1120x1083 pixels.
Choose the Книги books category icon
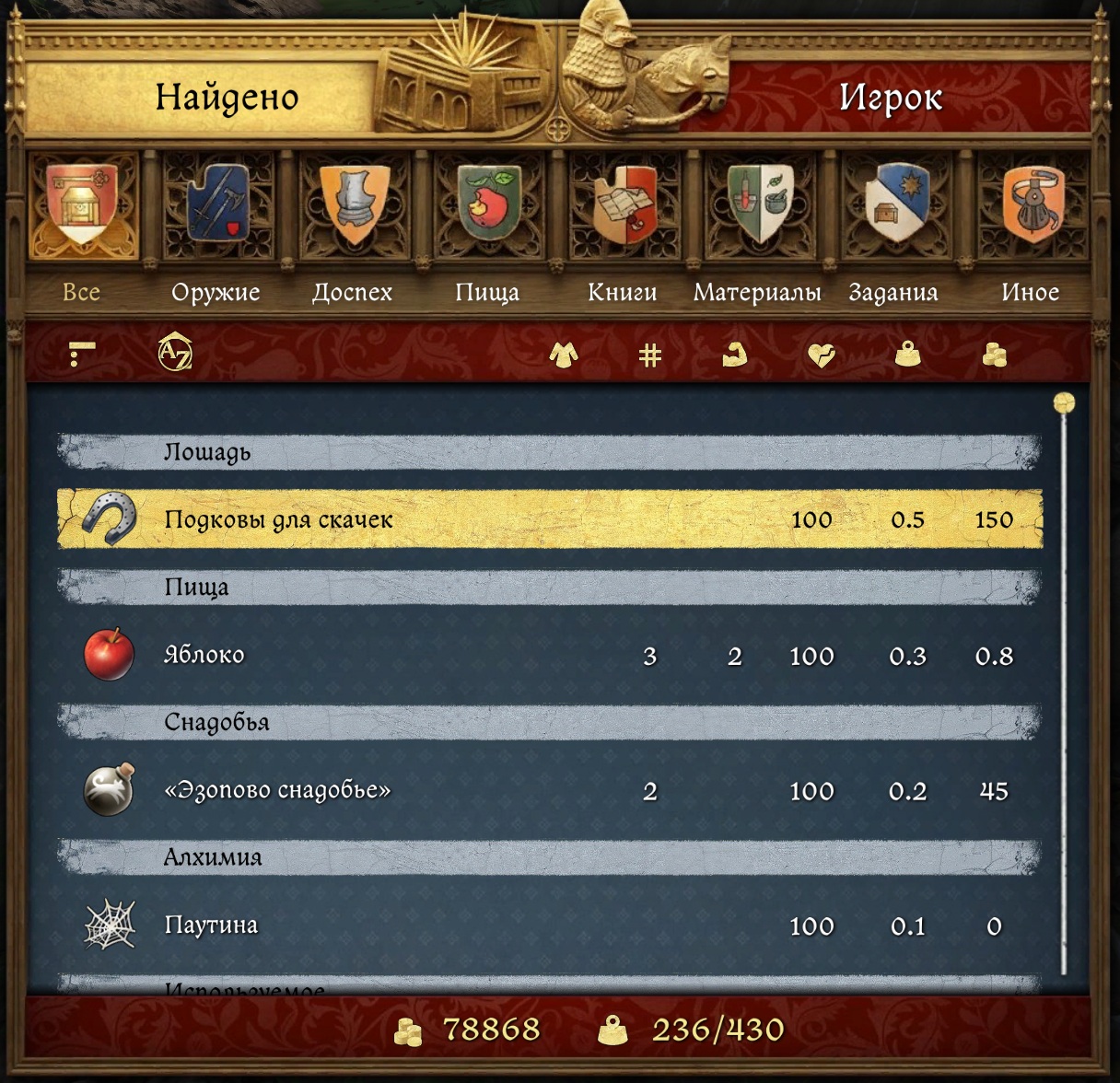tap(624, 205)
